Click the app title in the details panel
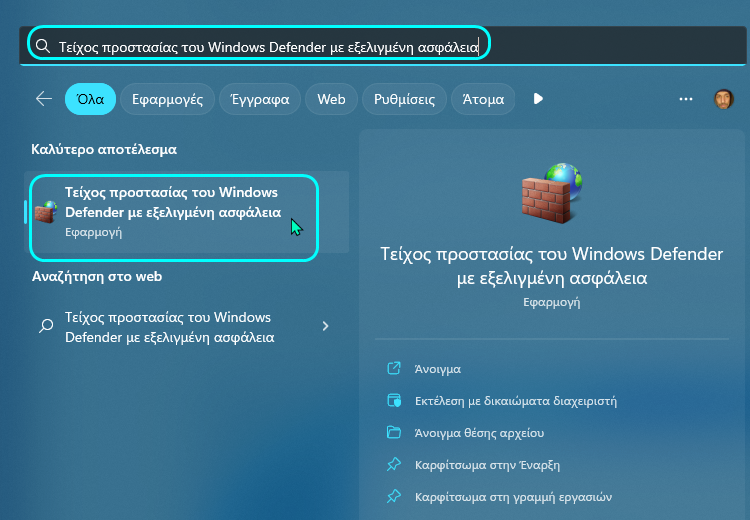750x520 pixels. pos(551,266)
